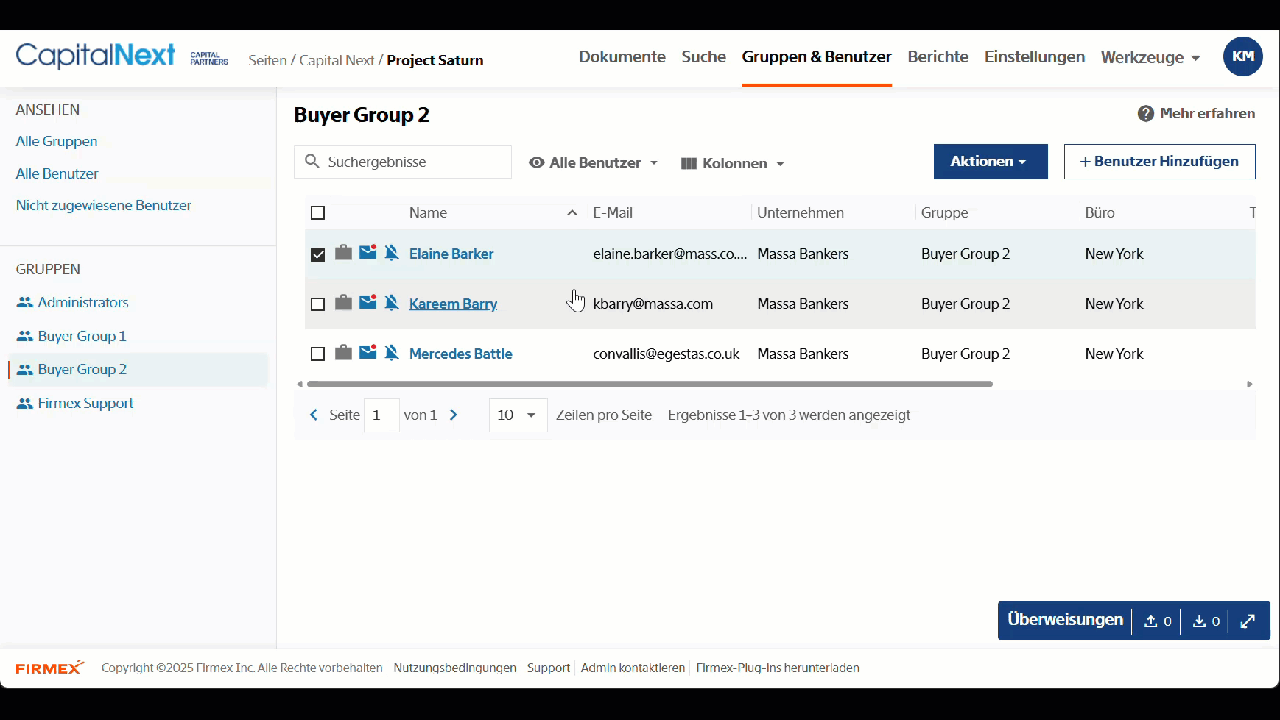Open the Kolonnen columns dropdown
This screenshot has width=1280, height=720.
coord(732,163)
